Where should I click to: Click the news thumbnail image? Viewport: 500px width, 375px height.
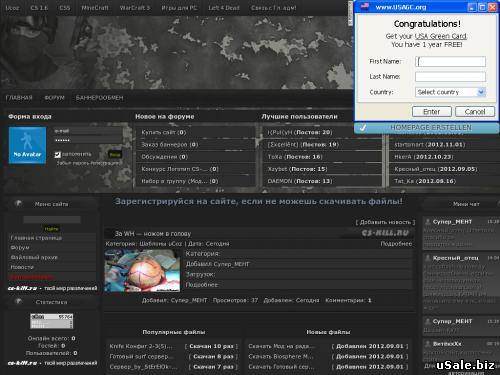(x=142, y=271)
